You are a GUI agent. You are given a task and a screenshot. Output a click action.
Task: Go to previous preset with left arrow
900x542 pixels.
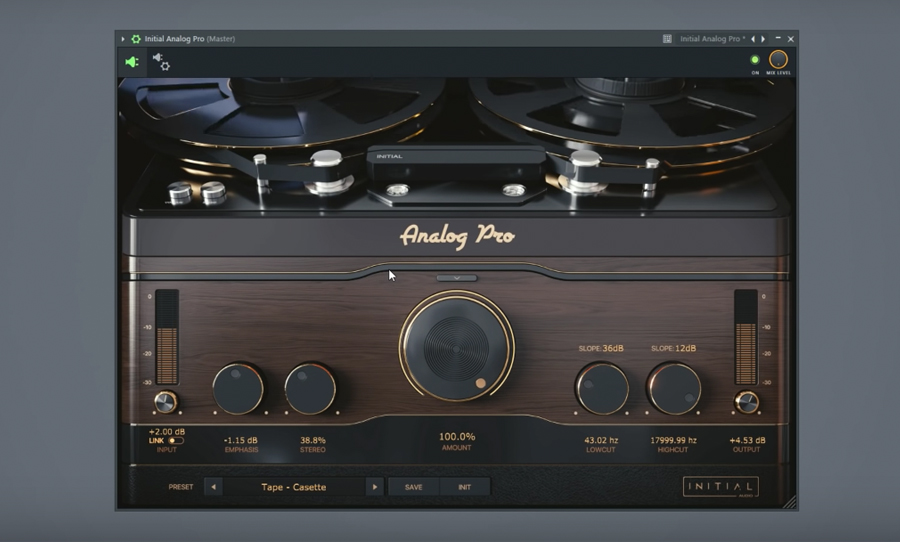click(213, 487)
